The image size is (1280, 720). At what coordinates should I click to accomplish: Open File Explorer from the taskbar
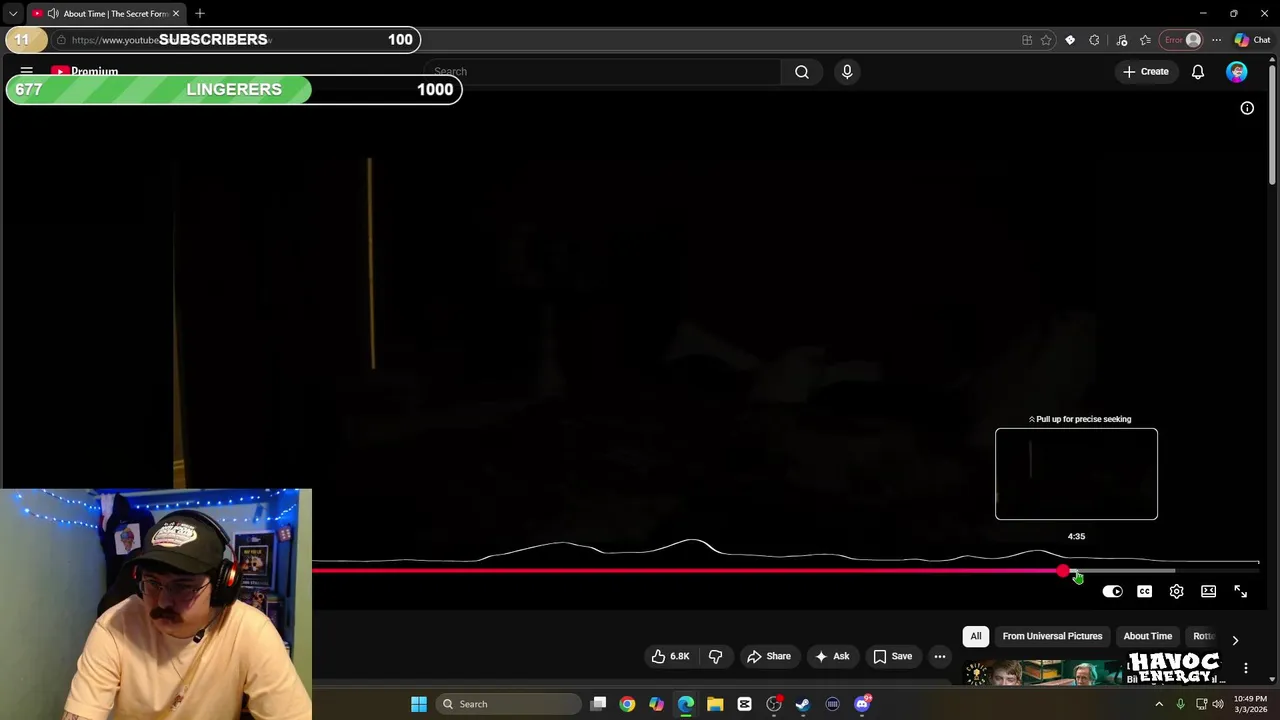715,704
